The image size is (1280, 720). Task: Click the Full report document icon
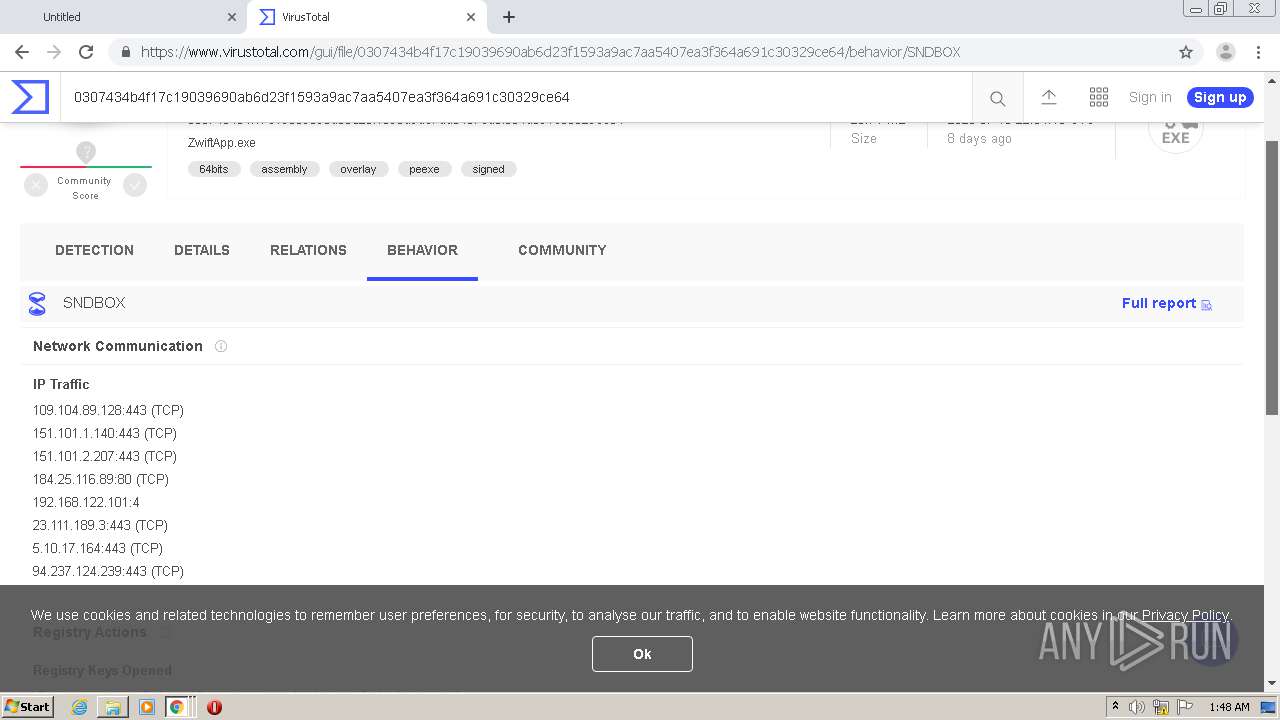click(x=1206, y=304)
